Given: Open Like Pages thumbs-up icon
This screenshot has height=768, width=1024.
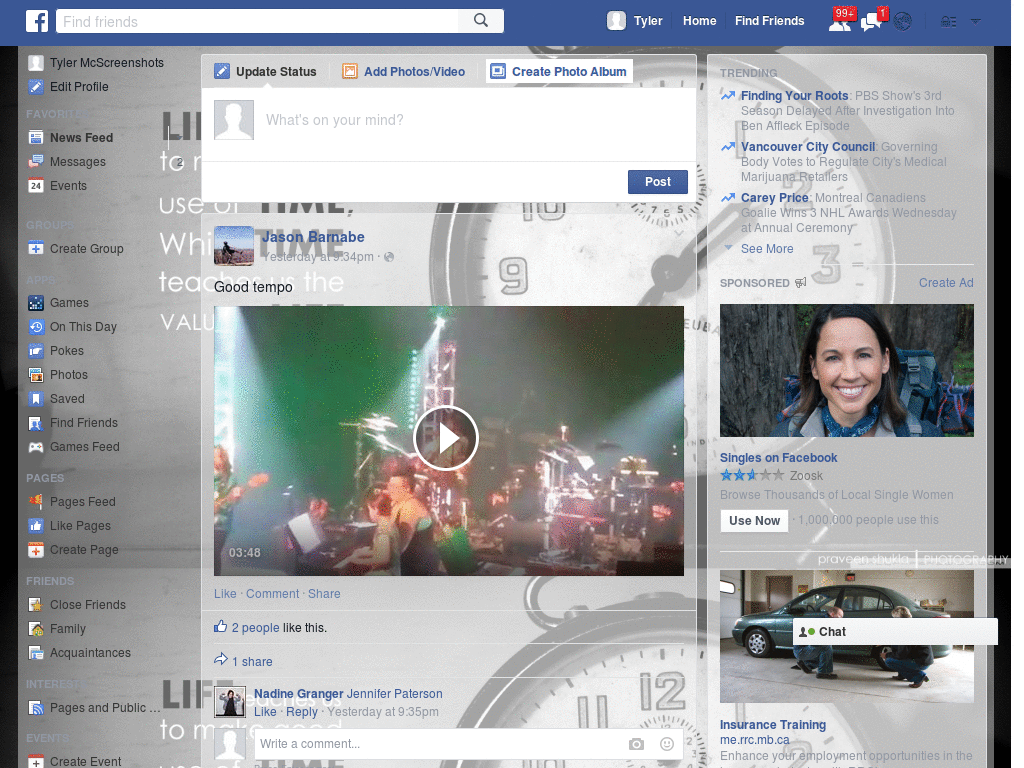Looking at the screenshot, I should tap(36, 526).
